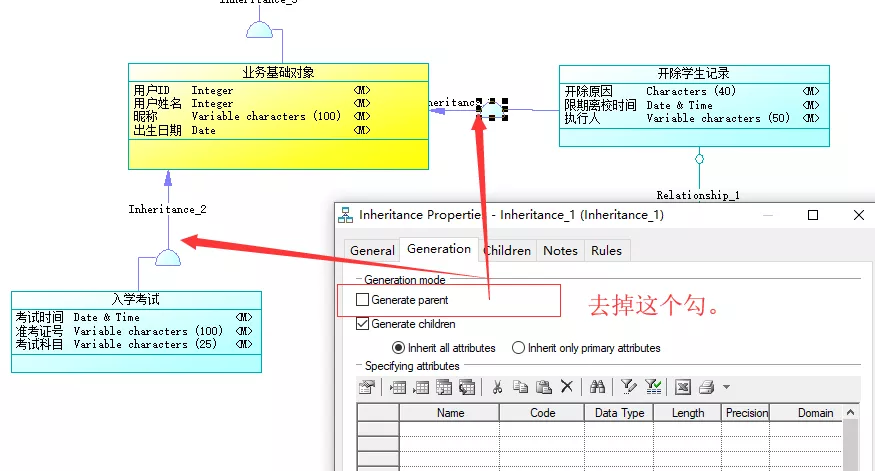Screen dimensions: 875x471
Task: Click the Precision column header
Action: pos(746,412)
